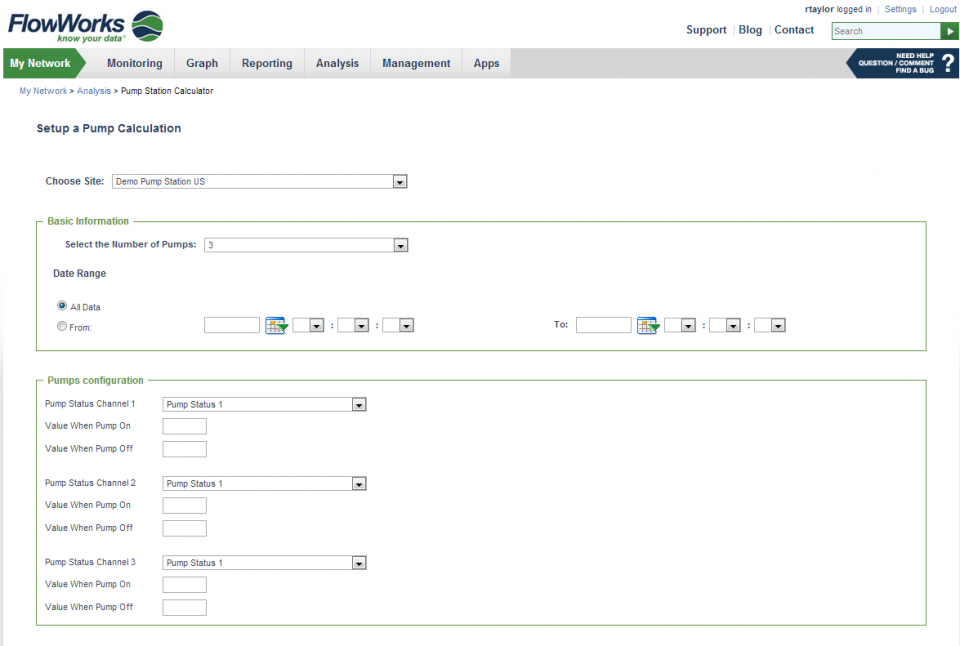
Task: Click the To date text field
Action: (x=604, y=325)
